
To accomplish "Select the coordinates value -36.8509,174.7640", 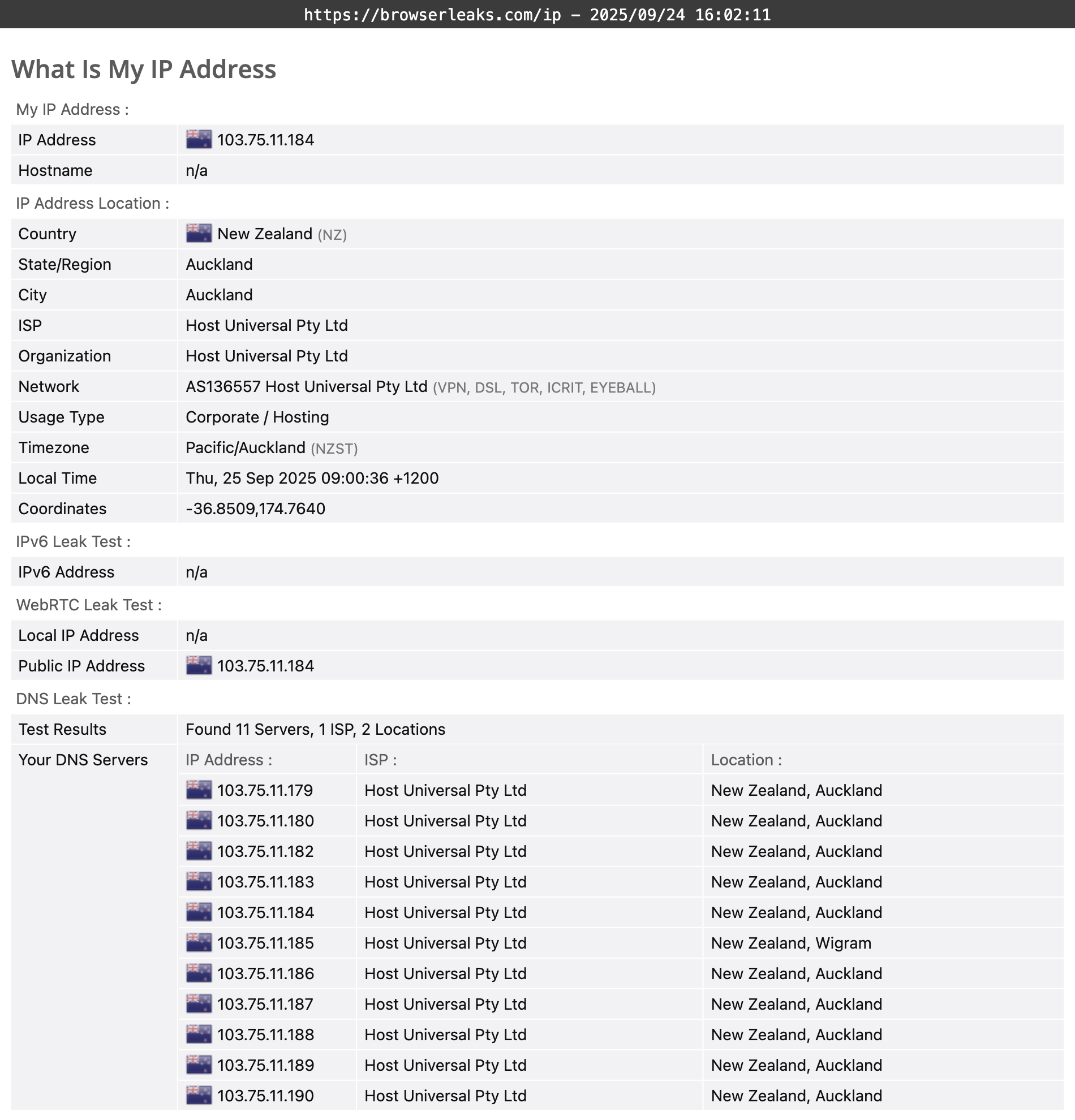I will pos(256,509).
